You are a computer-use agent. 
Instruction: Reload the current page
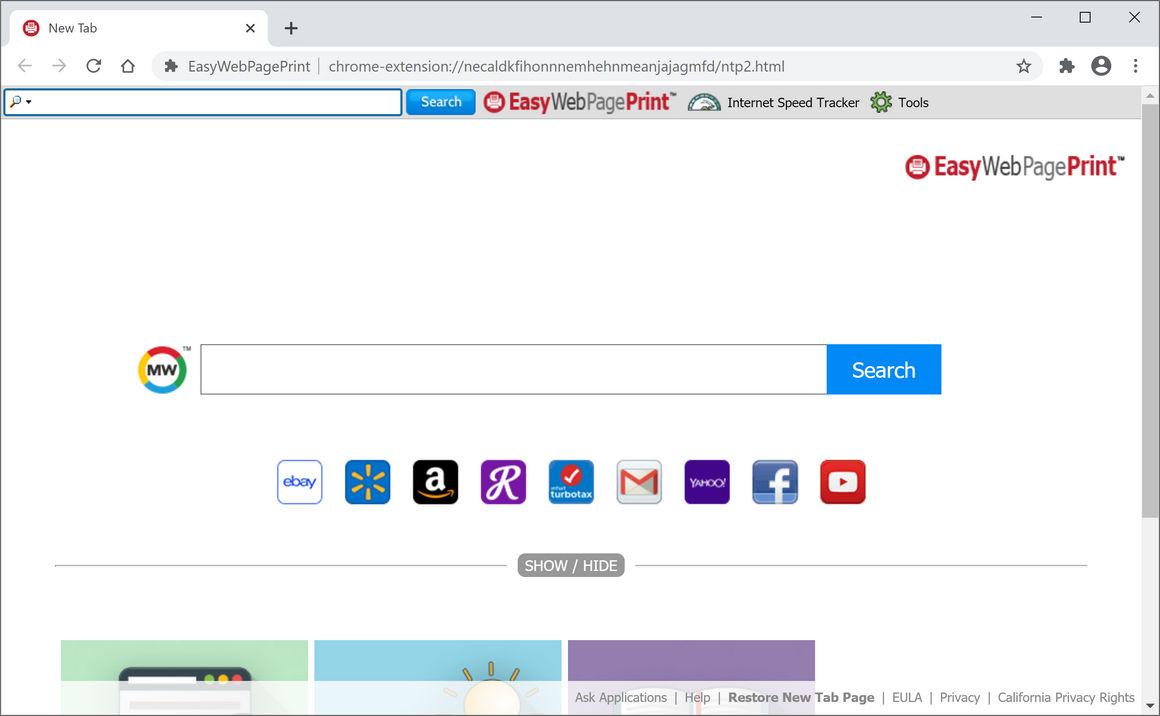tap(93, 66)
